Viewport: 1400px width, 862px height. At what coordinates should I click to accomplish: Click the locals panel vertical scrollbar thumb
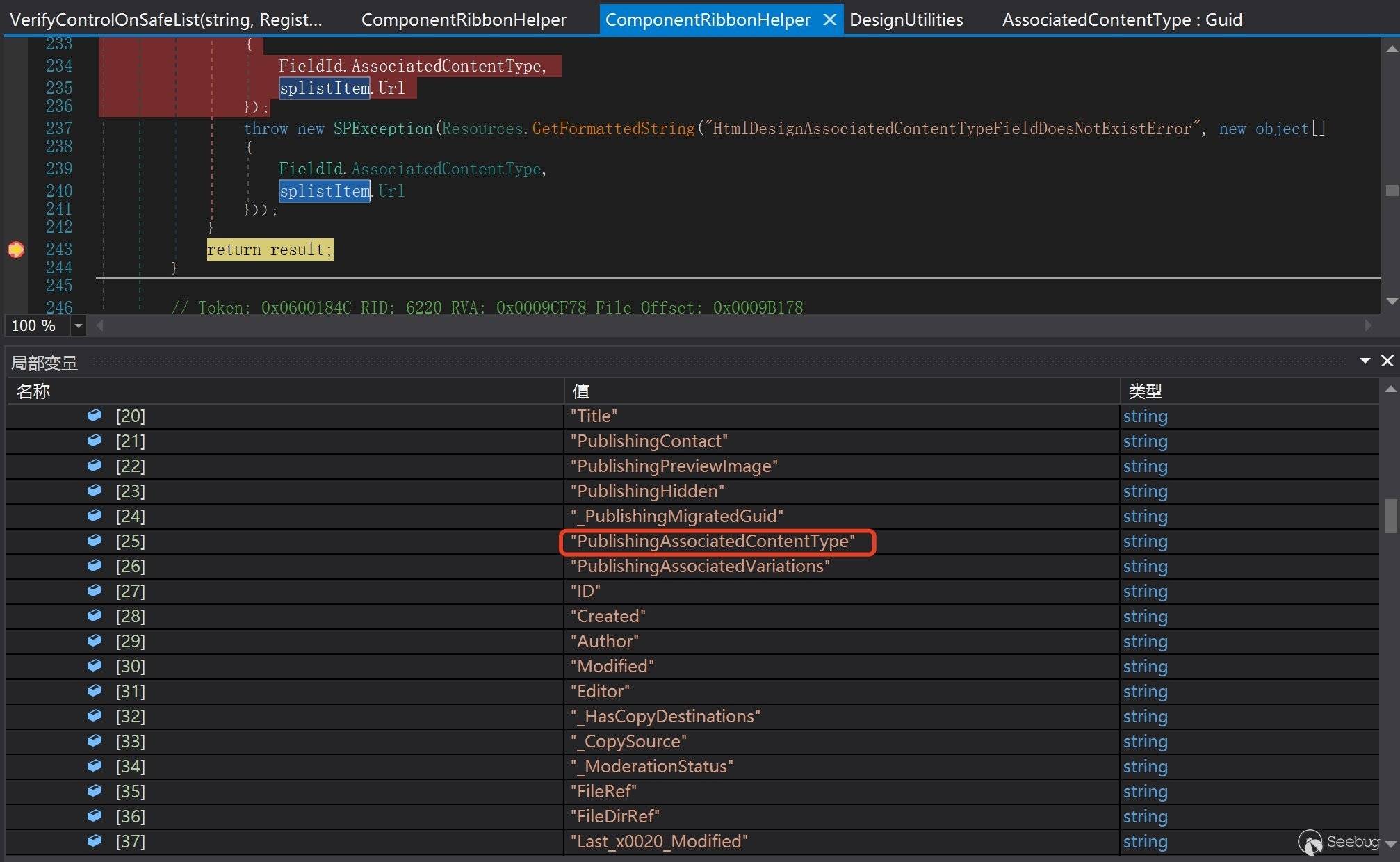[1390, 515]
